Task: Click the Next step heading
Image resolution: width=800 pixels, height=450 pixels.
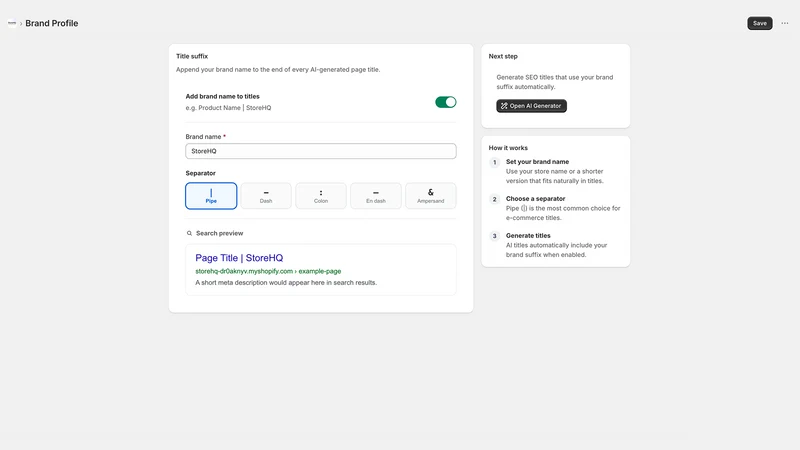Action: pos(503,56)
